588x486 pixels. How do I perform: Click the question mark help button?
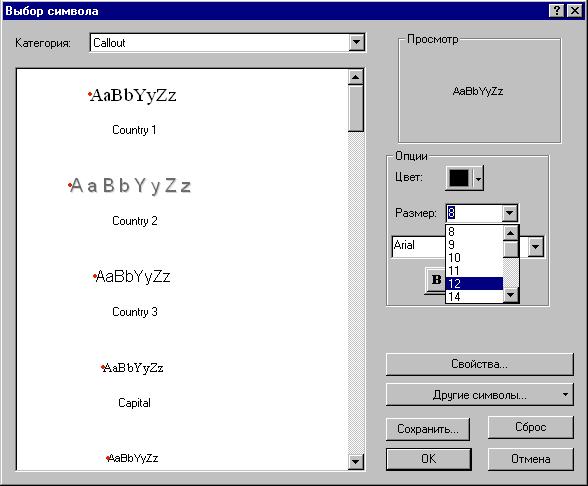557,10
